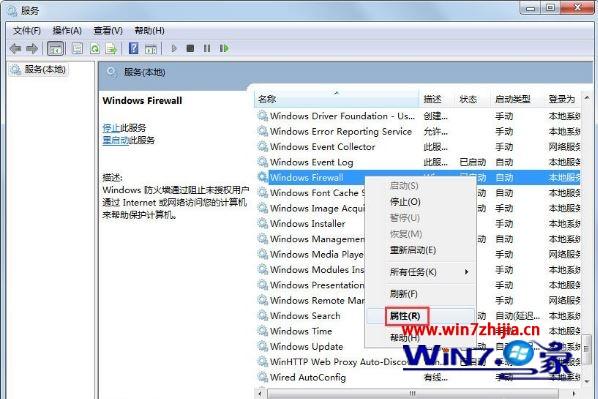Viewport: 598px width, 399px height.
Task: Select the Windows Error Reporting Service row
Action: click(x=418, y=131)
